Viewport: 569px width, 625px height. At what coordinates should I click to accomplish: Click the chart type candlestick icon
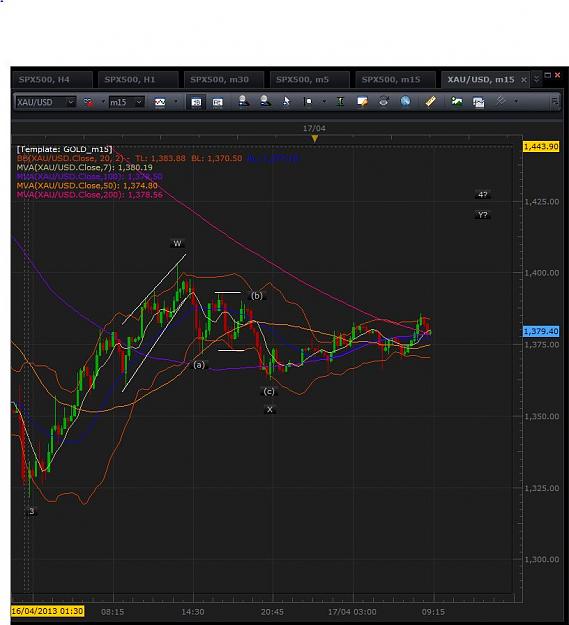tap(160, 102)
